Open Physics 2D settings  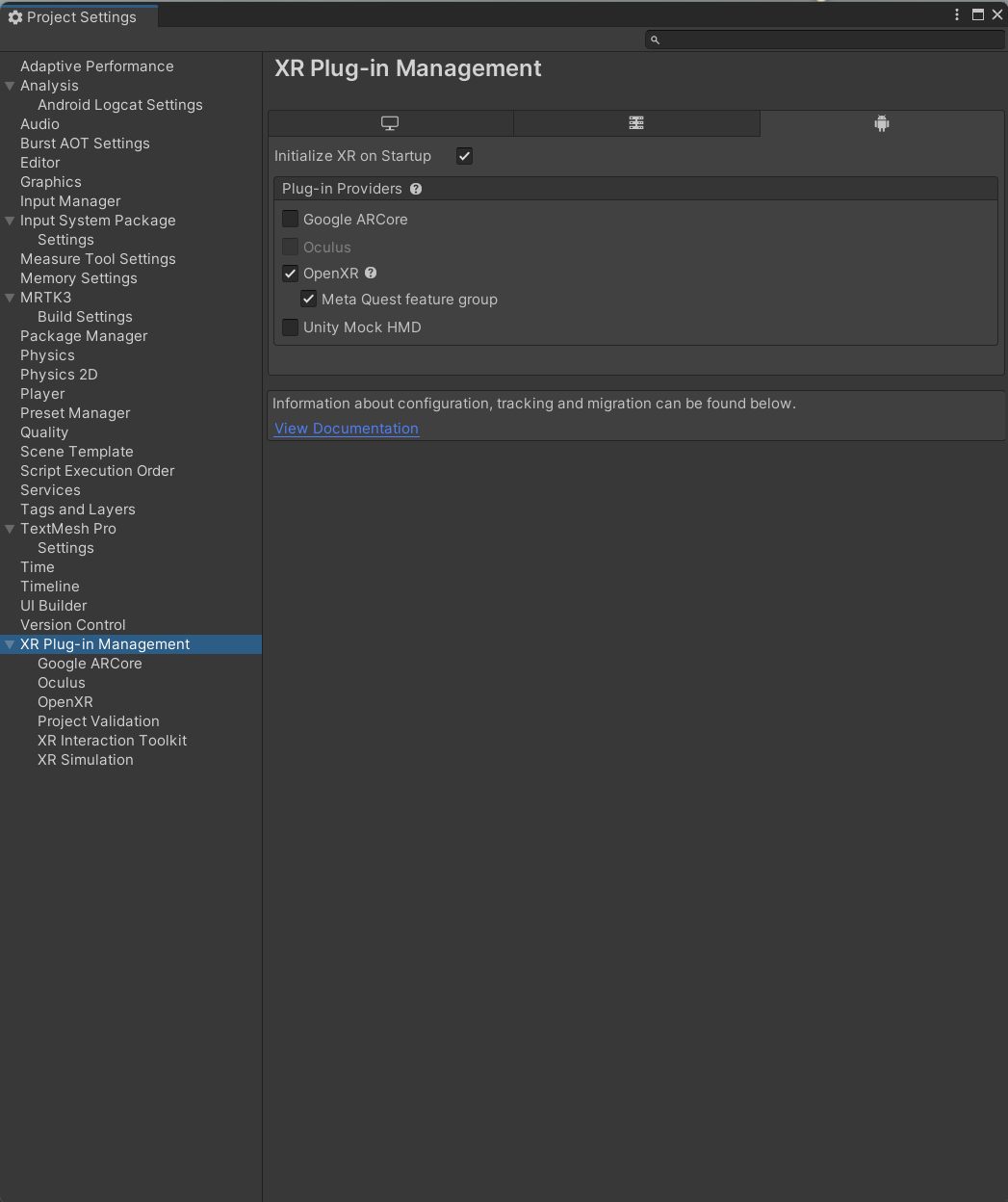[x=59, y=375]
